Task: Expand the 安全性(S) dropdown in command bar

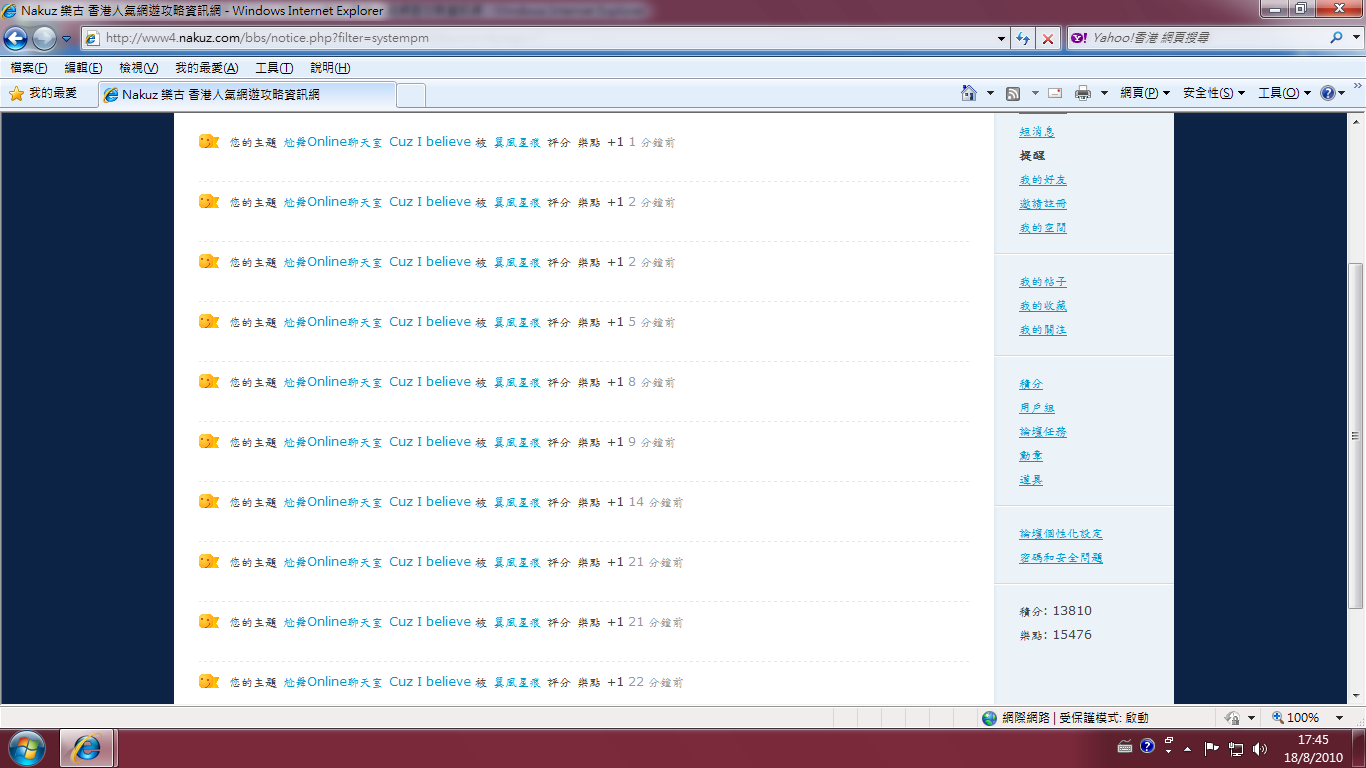Action: [x=1213, y=93]
